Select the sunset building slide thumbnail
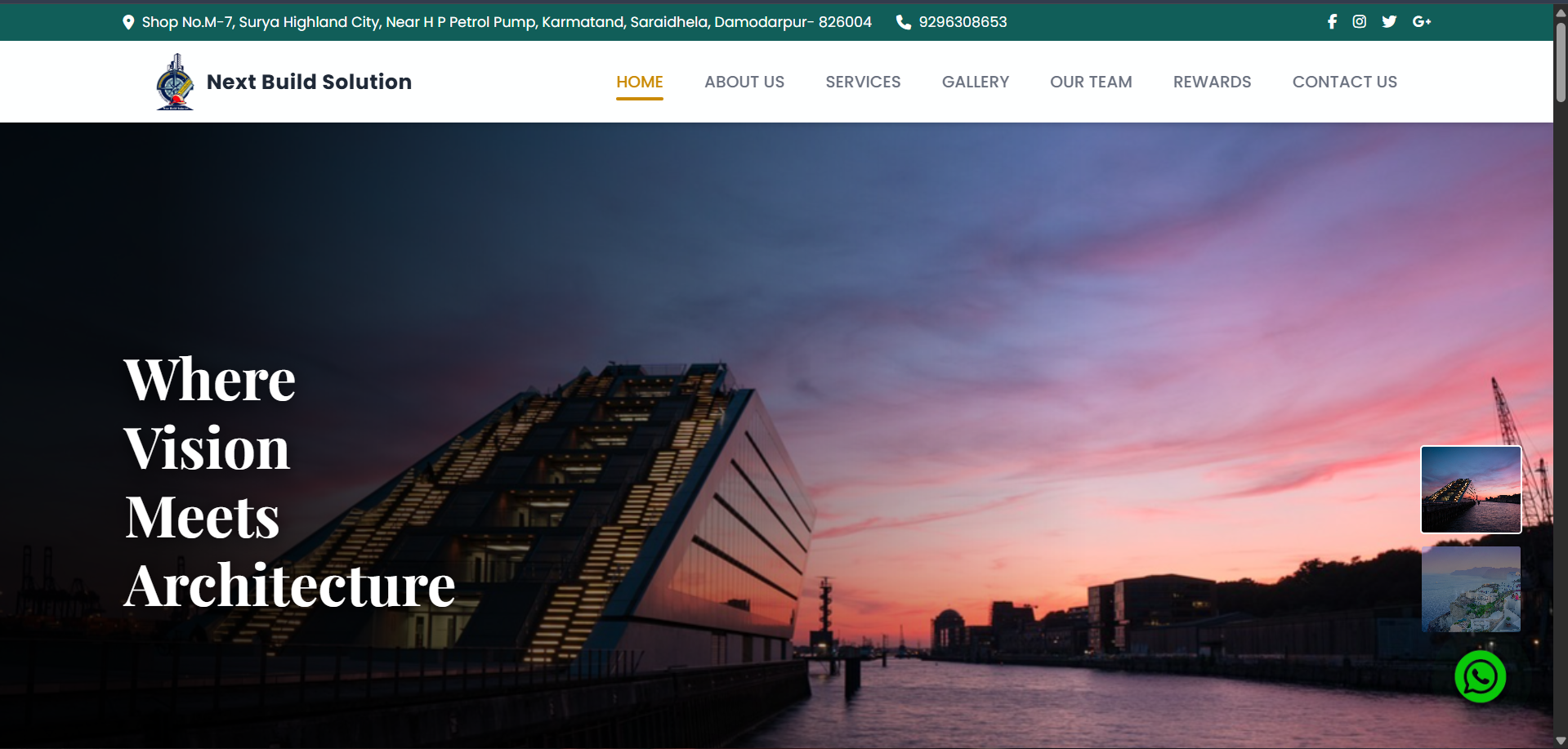Image resolution: width=1568 pixels, height=749 pixels. [1471, 489]
